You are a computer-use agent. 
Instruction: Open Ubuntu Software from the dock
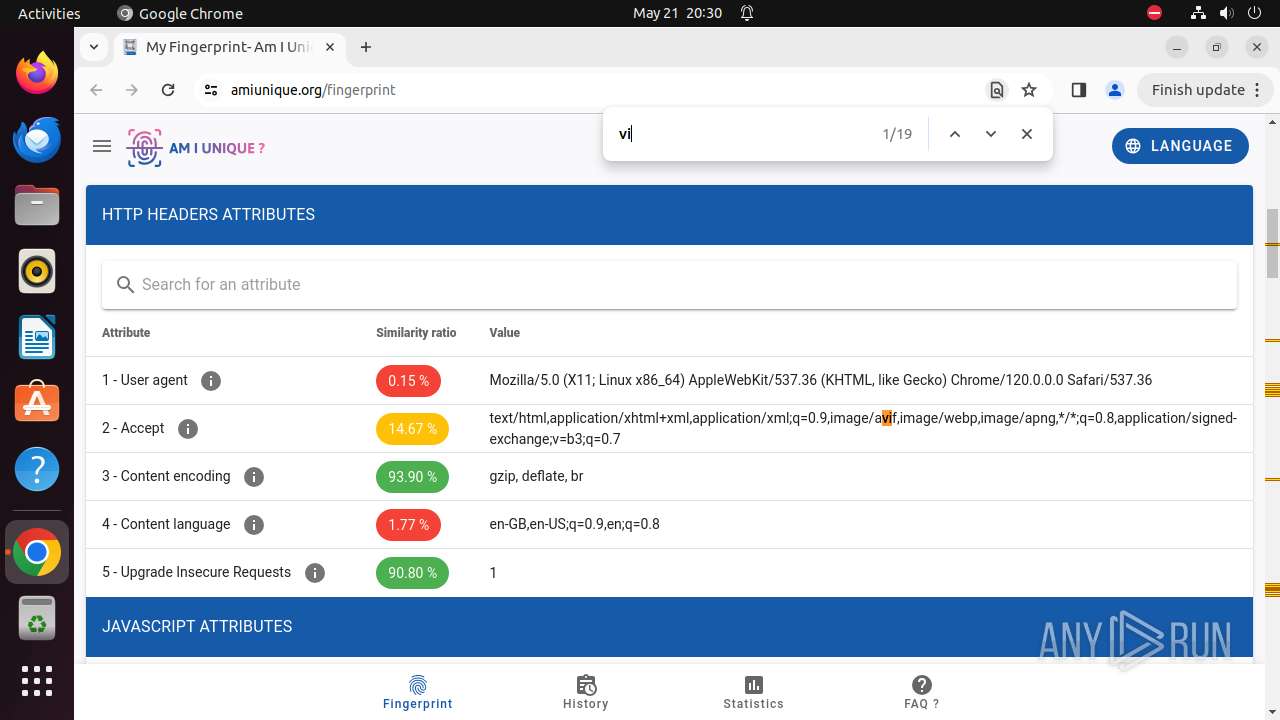(37, 403)
